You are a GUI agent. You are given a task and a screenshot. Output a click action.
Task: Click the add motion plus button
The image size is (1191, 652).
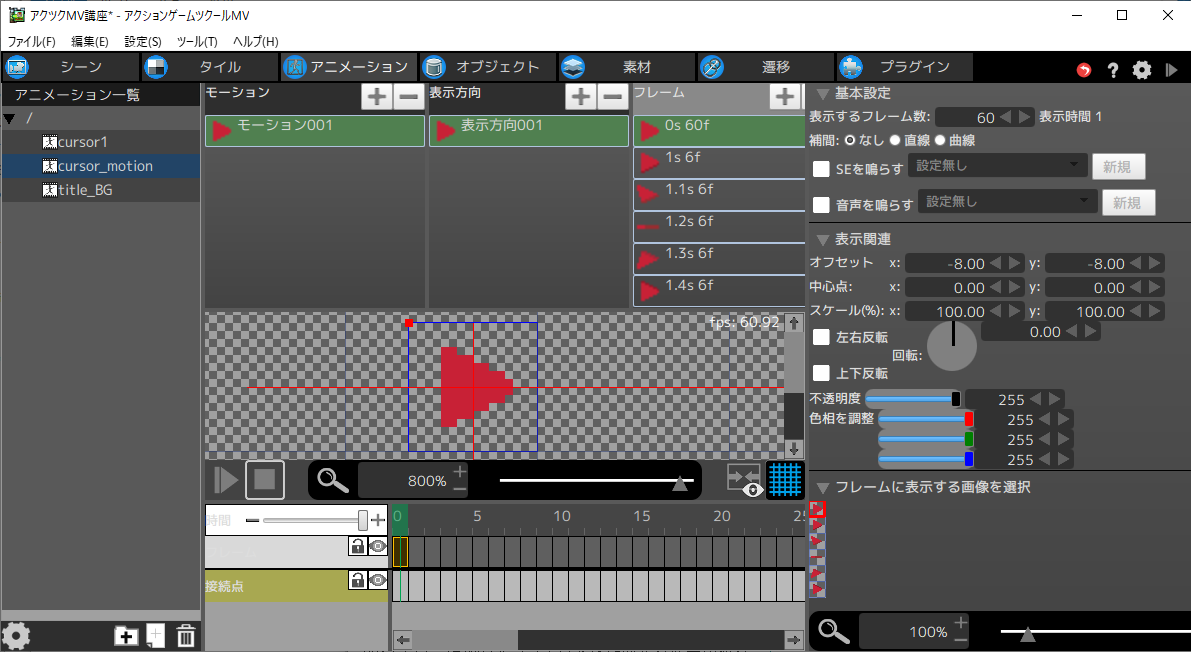376,97
